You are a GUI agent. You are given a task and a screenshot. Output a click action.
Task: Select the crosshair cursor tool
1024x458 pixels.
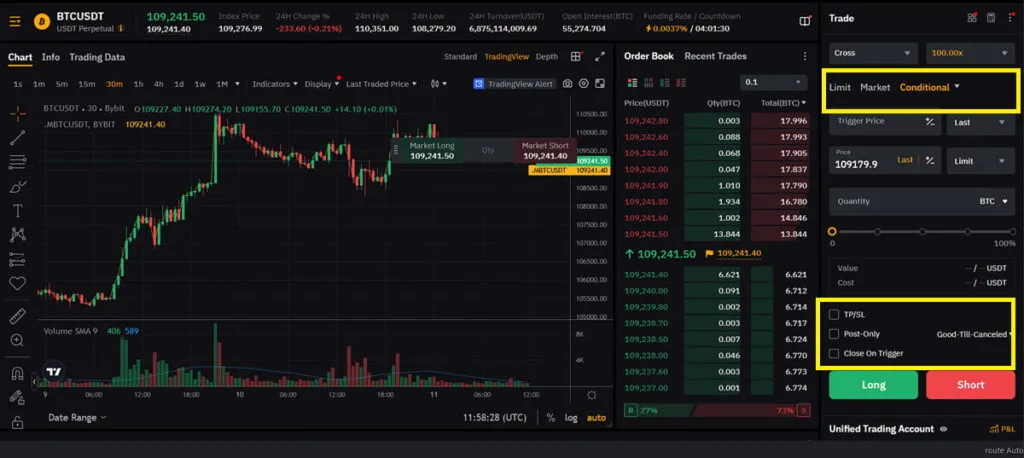[18, 114]
